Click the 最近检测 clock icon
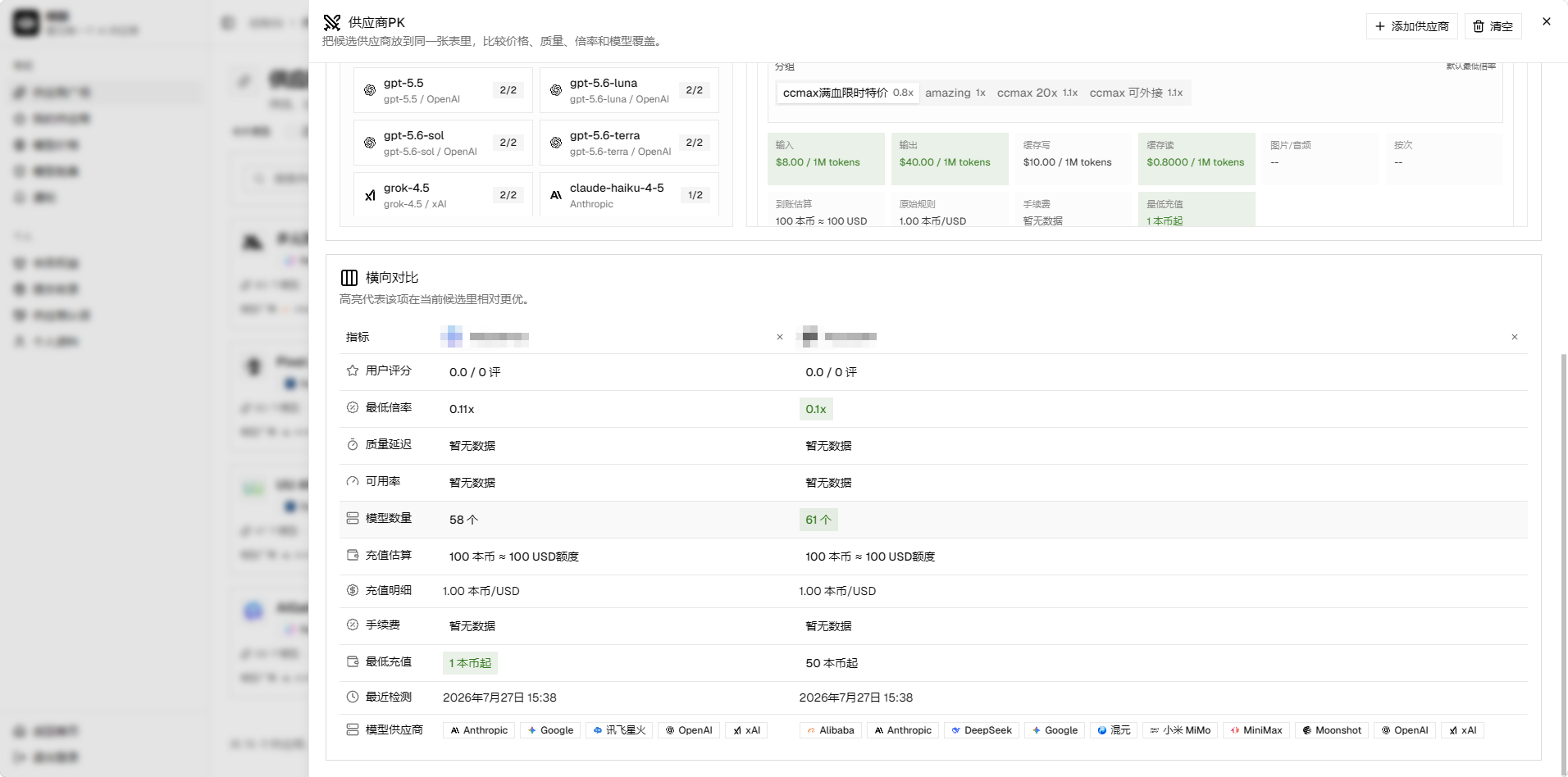Viewport: 1568px width, 777px height. point(353,697)
